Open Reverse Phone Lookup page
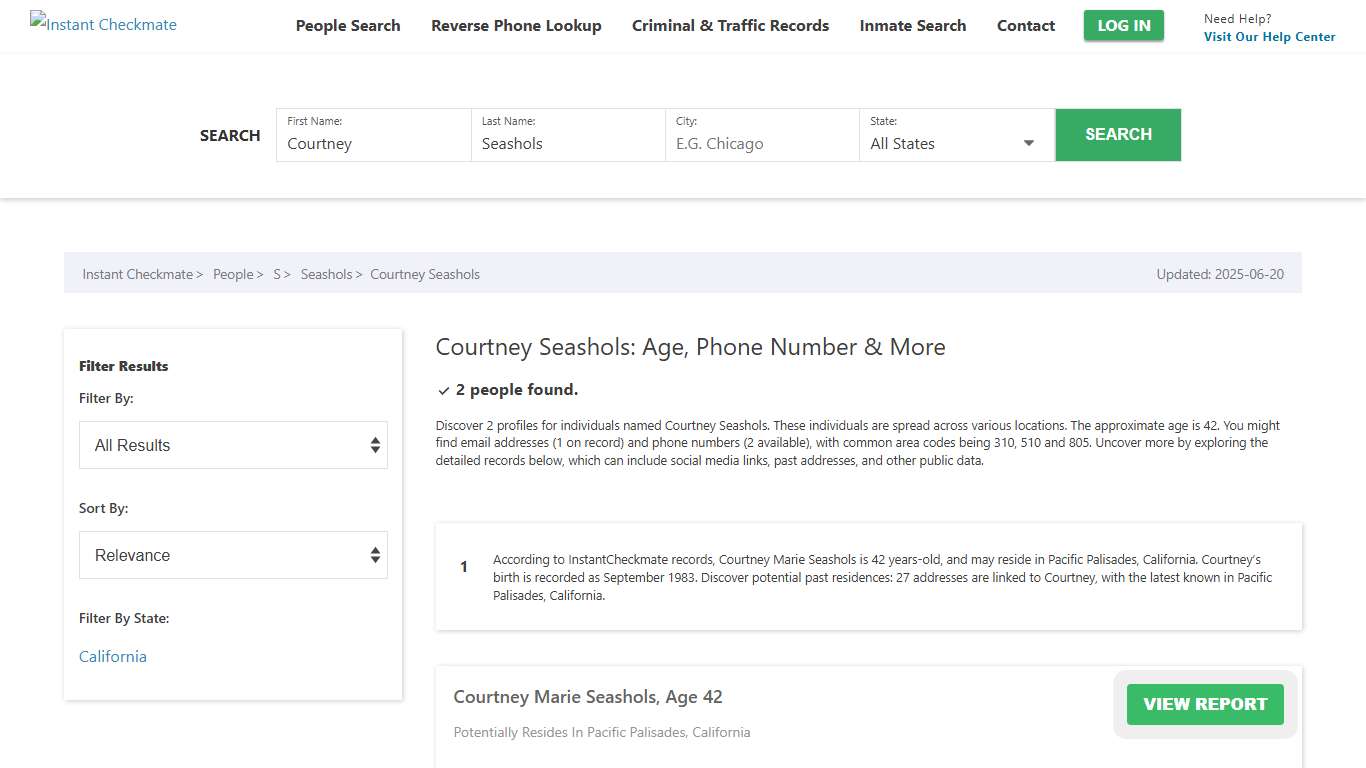1366x768 pixels. [516, 25]
